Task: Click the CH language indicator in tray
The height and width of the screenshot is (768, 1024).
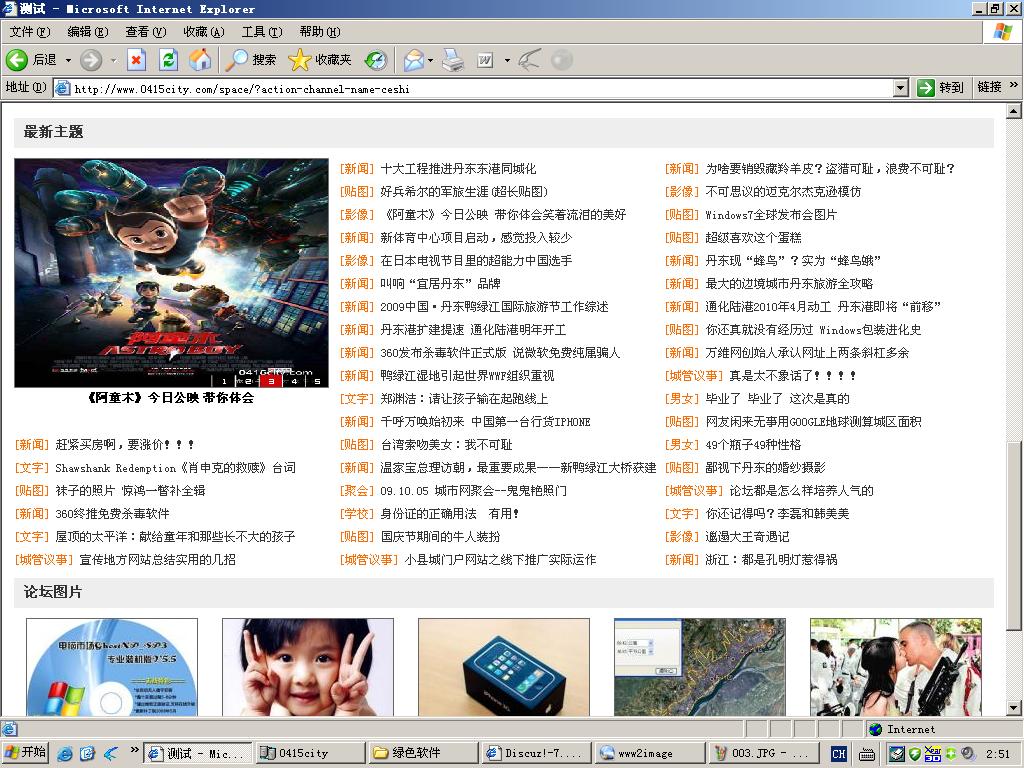Action: [x=839, y=753]
